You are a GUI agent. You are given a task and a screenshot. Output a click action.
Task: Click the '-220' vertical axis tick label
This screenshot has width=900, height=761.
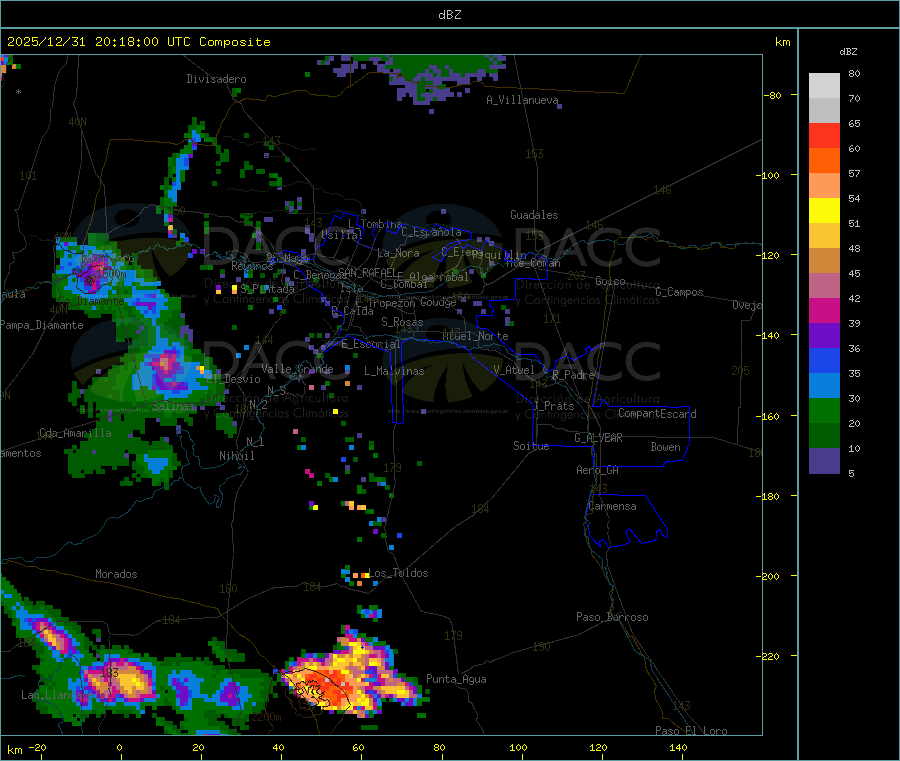[x=770, y=657]
